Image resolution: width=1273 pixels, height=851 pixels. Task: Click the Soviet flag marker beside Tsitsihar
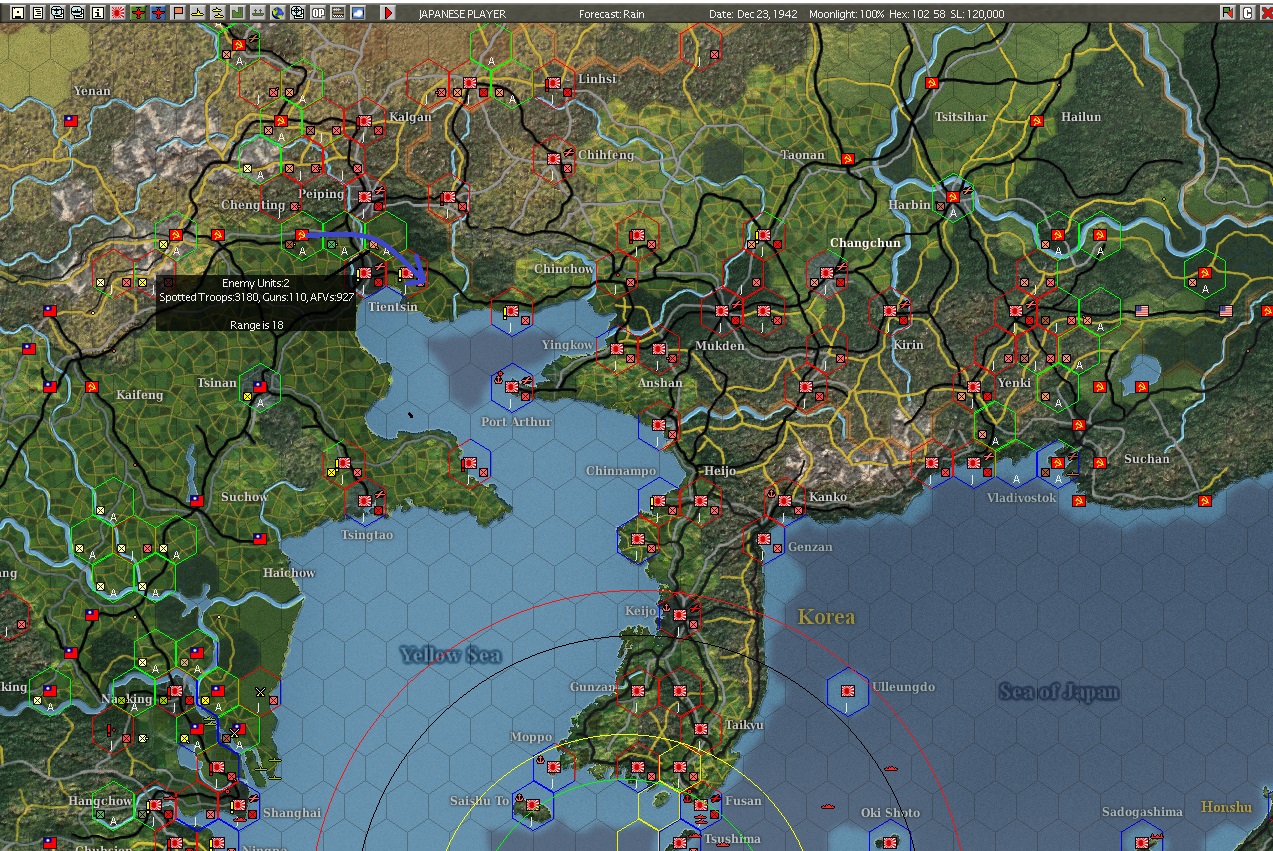point(932,83)
